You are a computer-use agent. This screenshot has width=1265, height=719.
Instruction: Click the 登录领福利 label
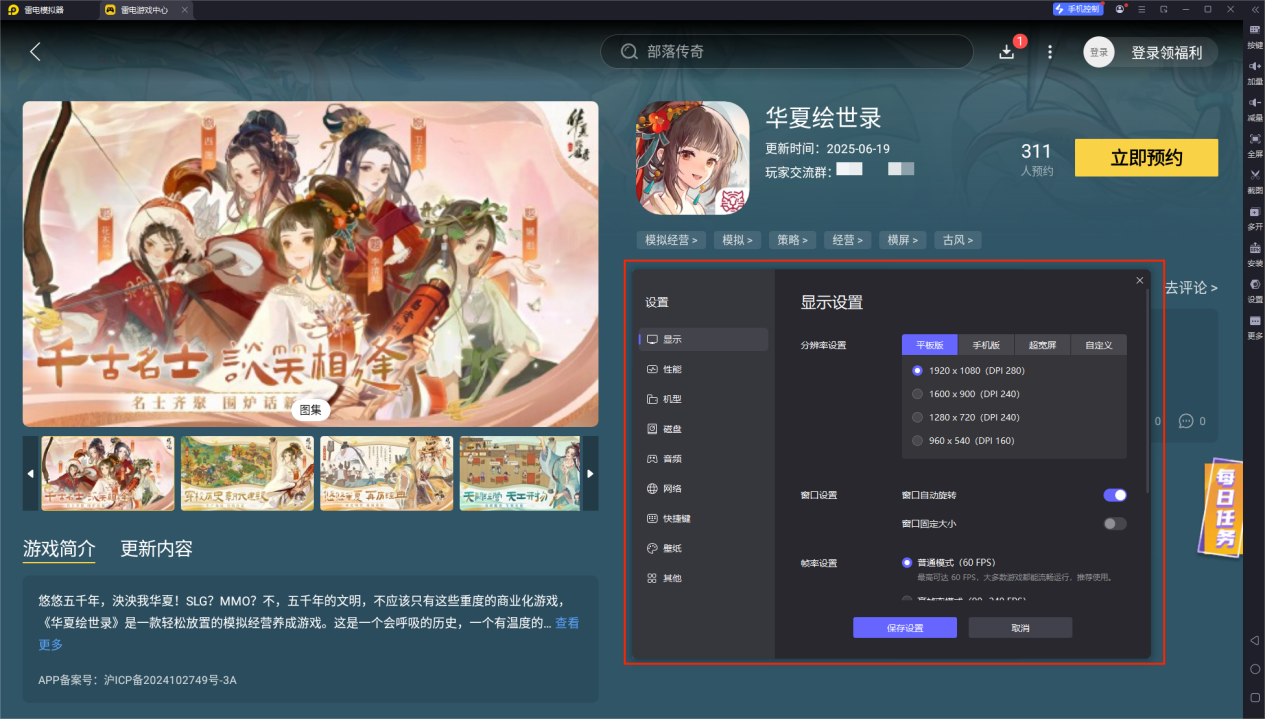tap(1166, 52)
